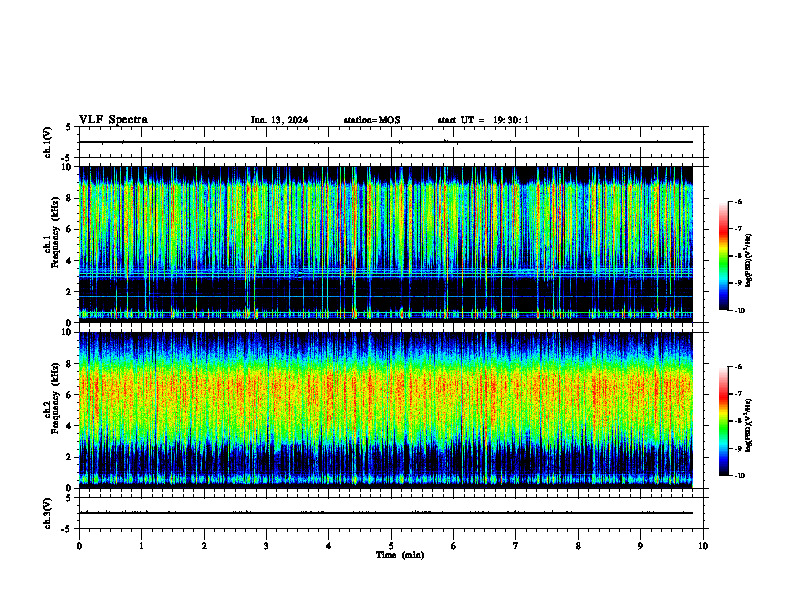Click the color scale bar beside ch.2 spectrogram
Screen dimensions: 792x612
(724, 421)
